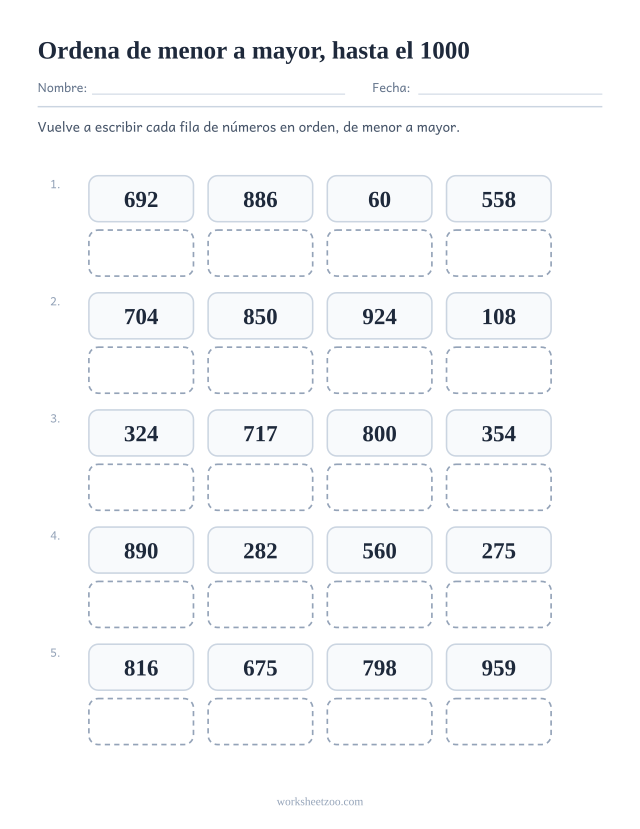The image size is (640, 829).
Task: Open the worksheetzoo.com footer link
Action: 320,802
